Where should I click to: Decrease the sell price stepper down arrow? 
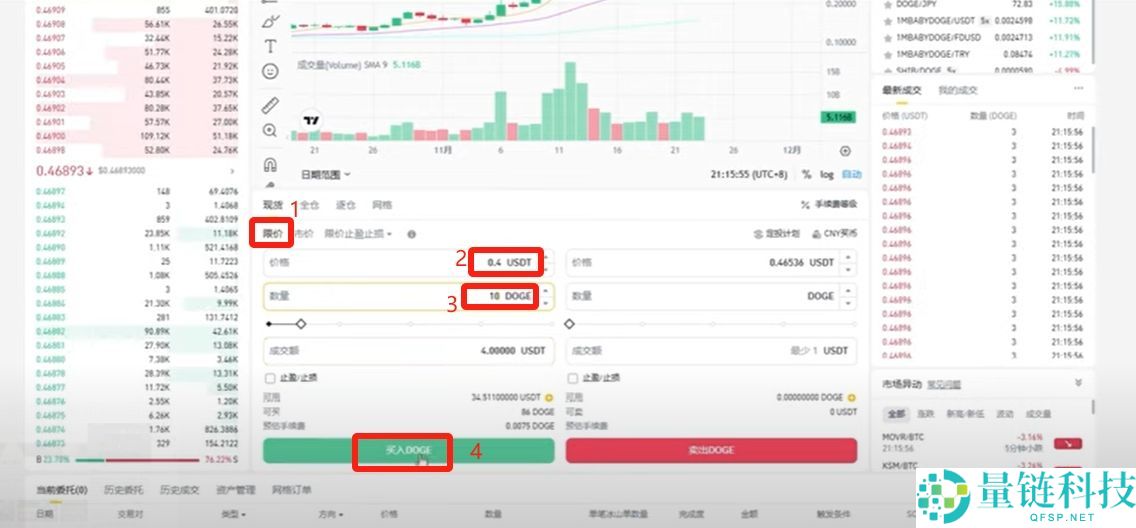tap(849, 269)
